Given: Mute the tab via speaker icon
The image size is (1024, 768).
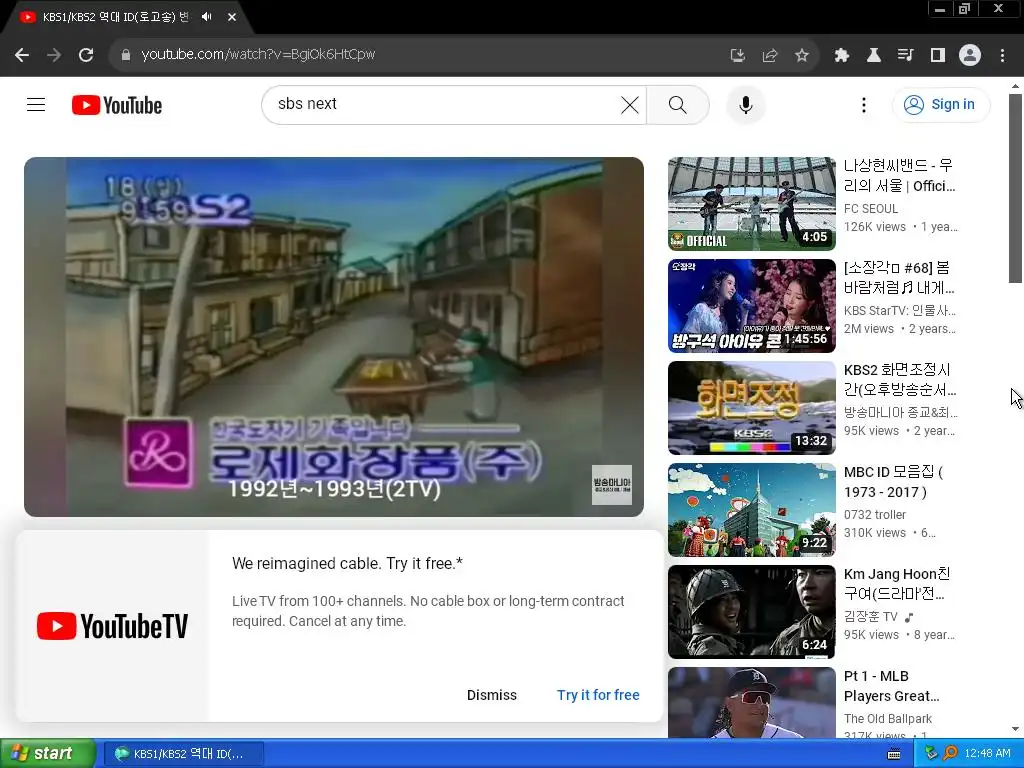Looking at the screenshot, I should pos(206,17).
